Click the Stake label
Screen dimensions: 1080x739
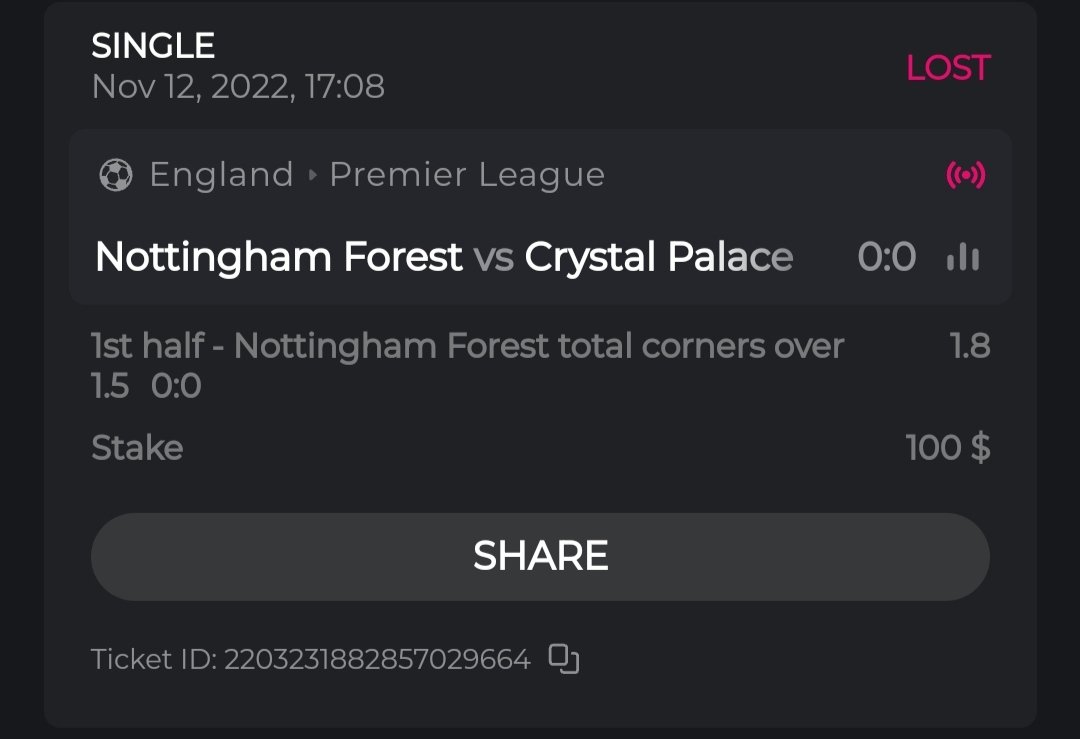tap(137, 447)
